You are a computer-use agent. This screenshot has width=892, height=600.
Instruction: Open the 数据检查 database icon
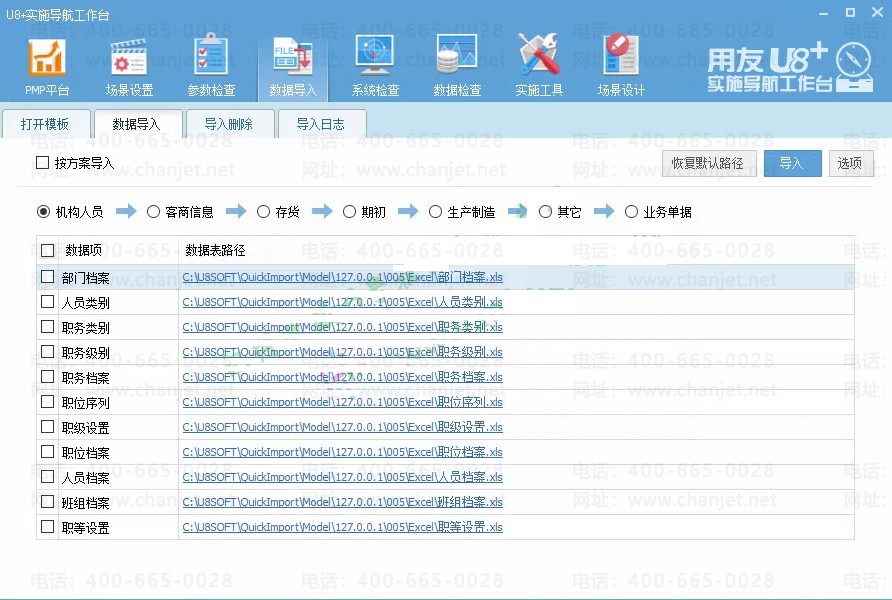pos(457,66)
